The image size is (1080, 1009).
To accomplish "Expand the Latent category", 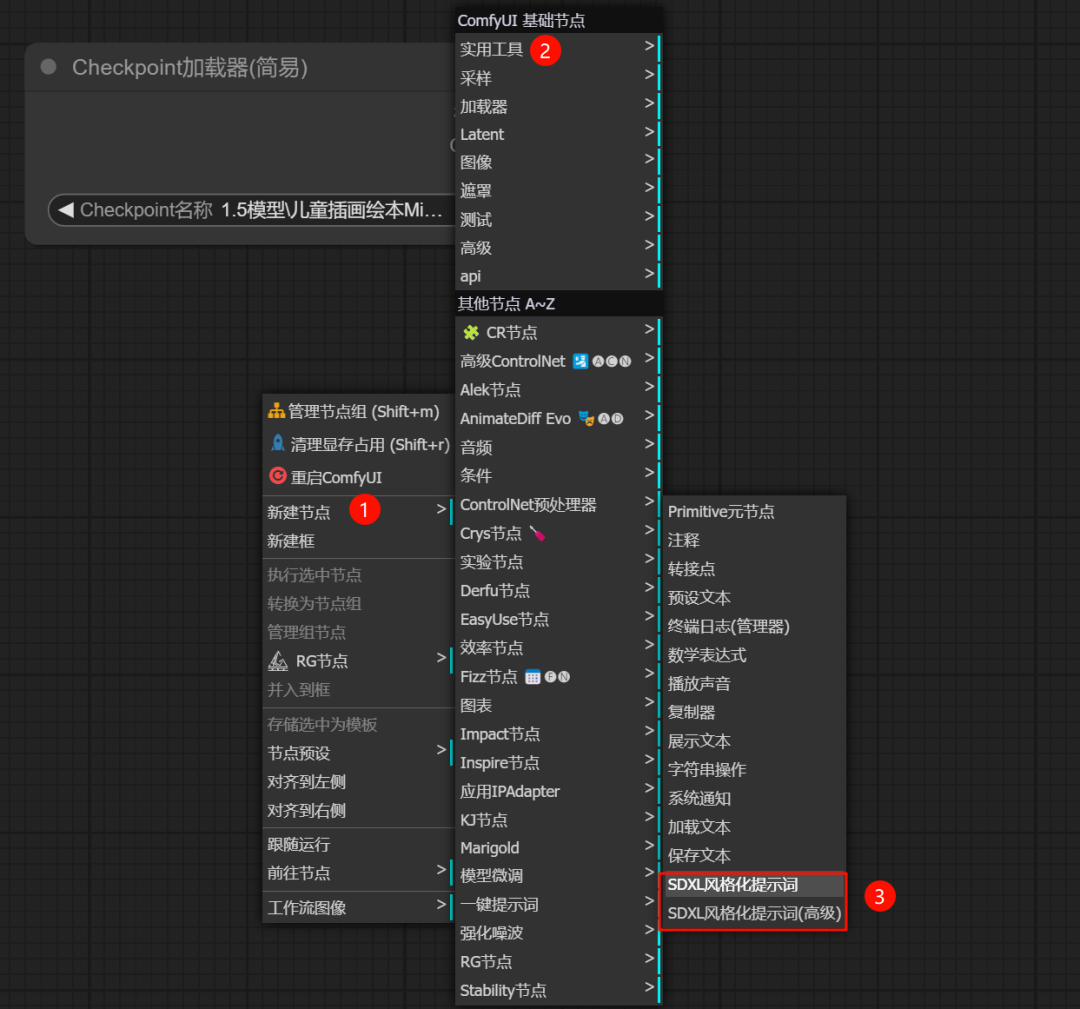I will coord(558,134).
